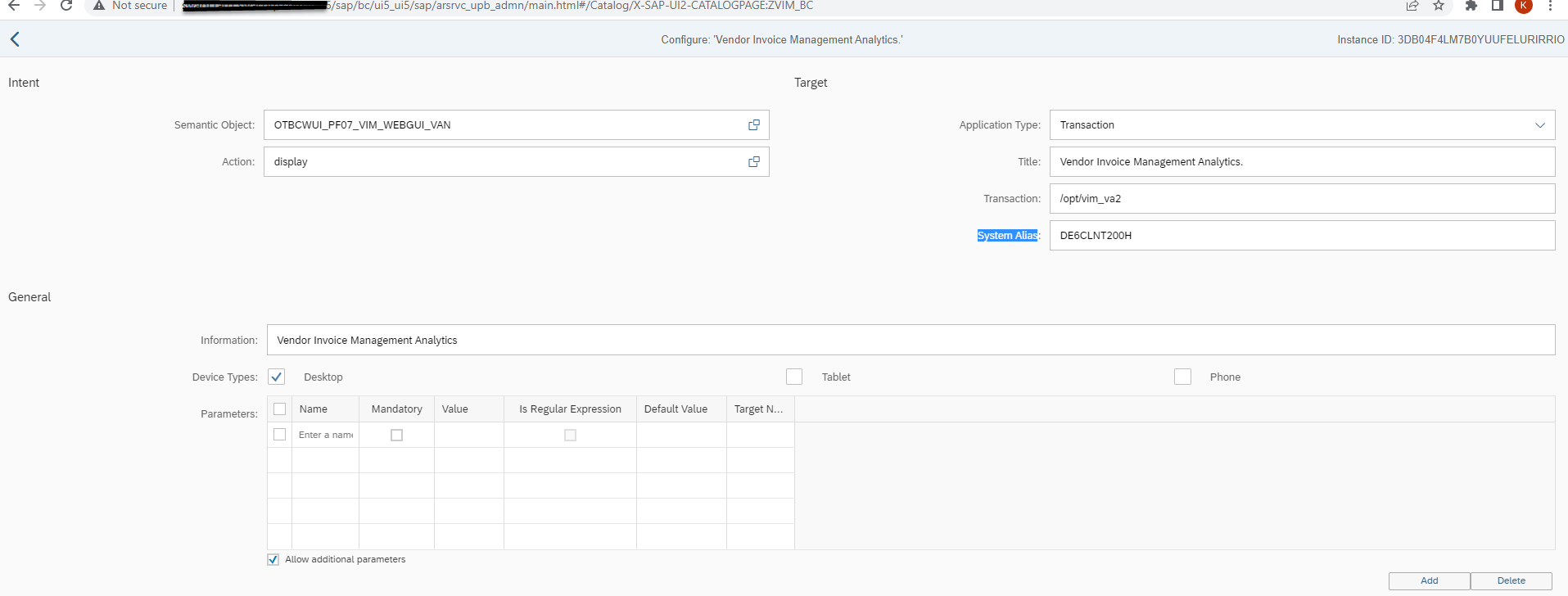Image resolution: width=1568 pixels, height=596 pixels.
Task: Click the Not secure warning icon
Action: coord(99,6)
